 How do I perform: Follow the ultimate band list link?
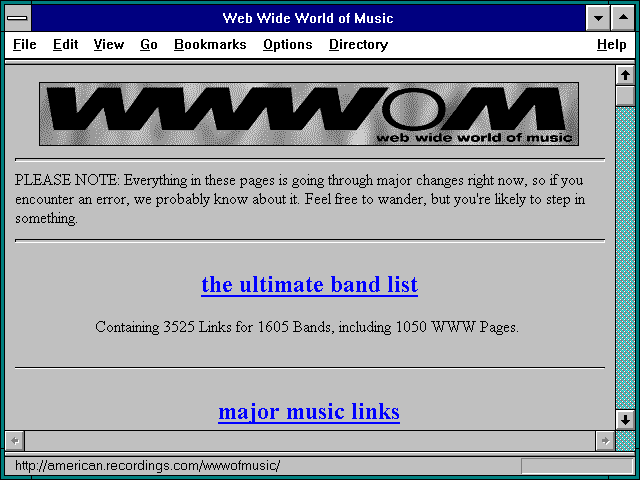click(x=309, y=284)
